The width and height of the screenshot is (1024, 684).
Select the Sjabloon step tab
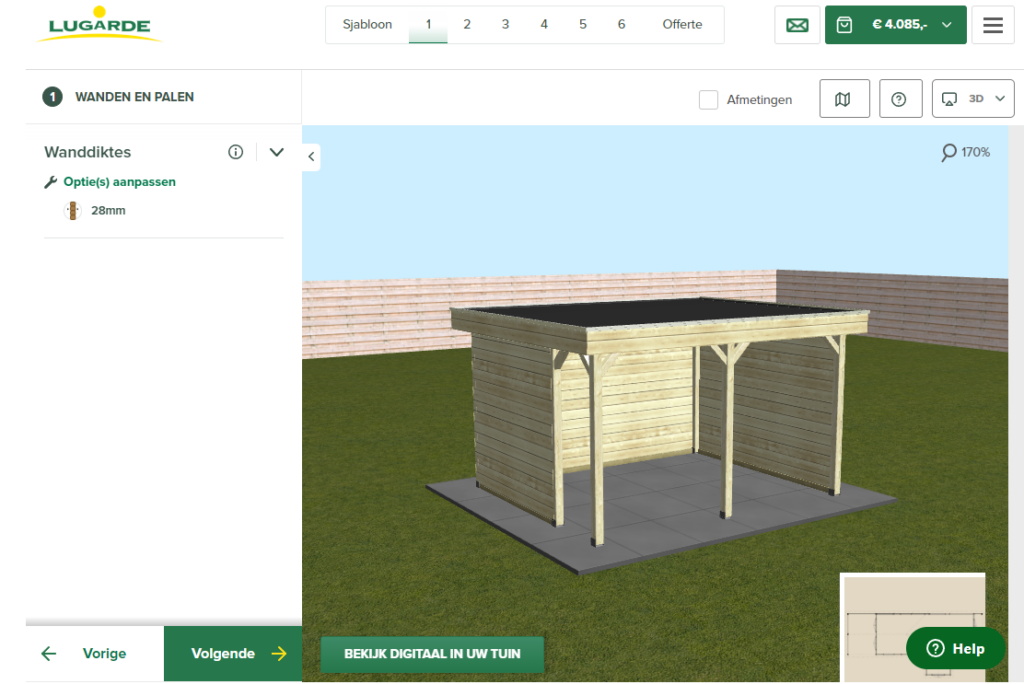tap(367, 25)
